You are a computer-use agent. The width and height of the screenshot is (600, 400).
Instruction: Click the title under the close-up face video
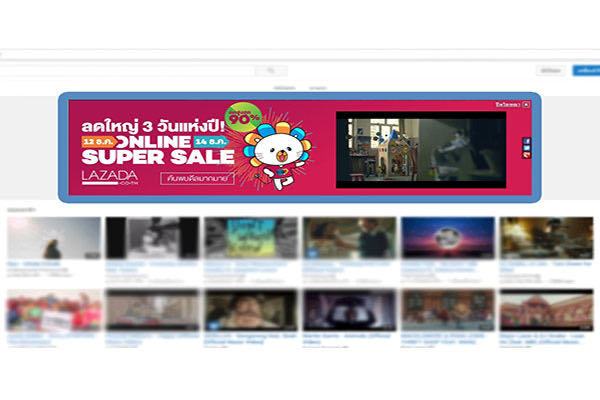250,339
